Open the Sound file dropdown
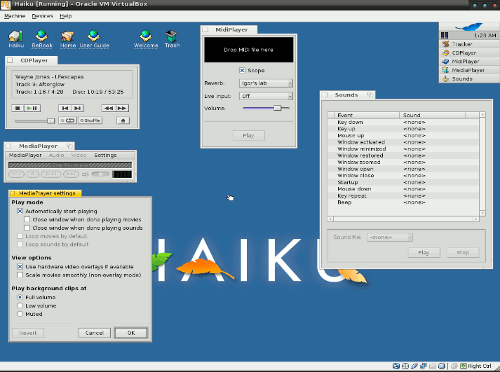500x372 pixels. [x=390, y=237]
